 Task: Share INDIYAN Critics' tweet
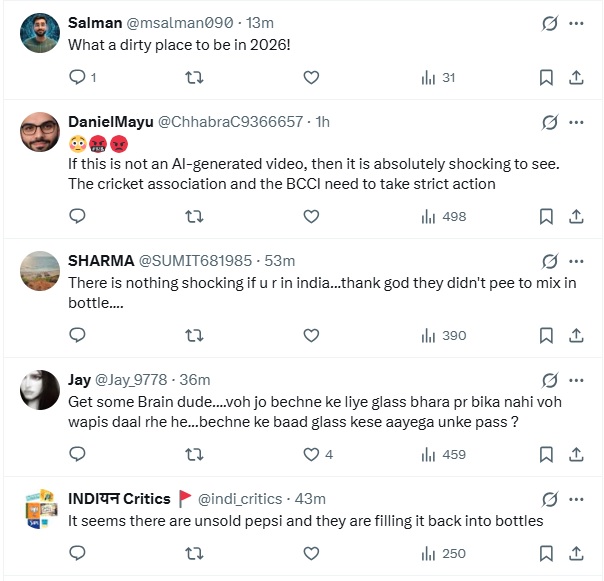[x=576, y=553]
